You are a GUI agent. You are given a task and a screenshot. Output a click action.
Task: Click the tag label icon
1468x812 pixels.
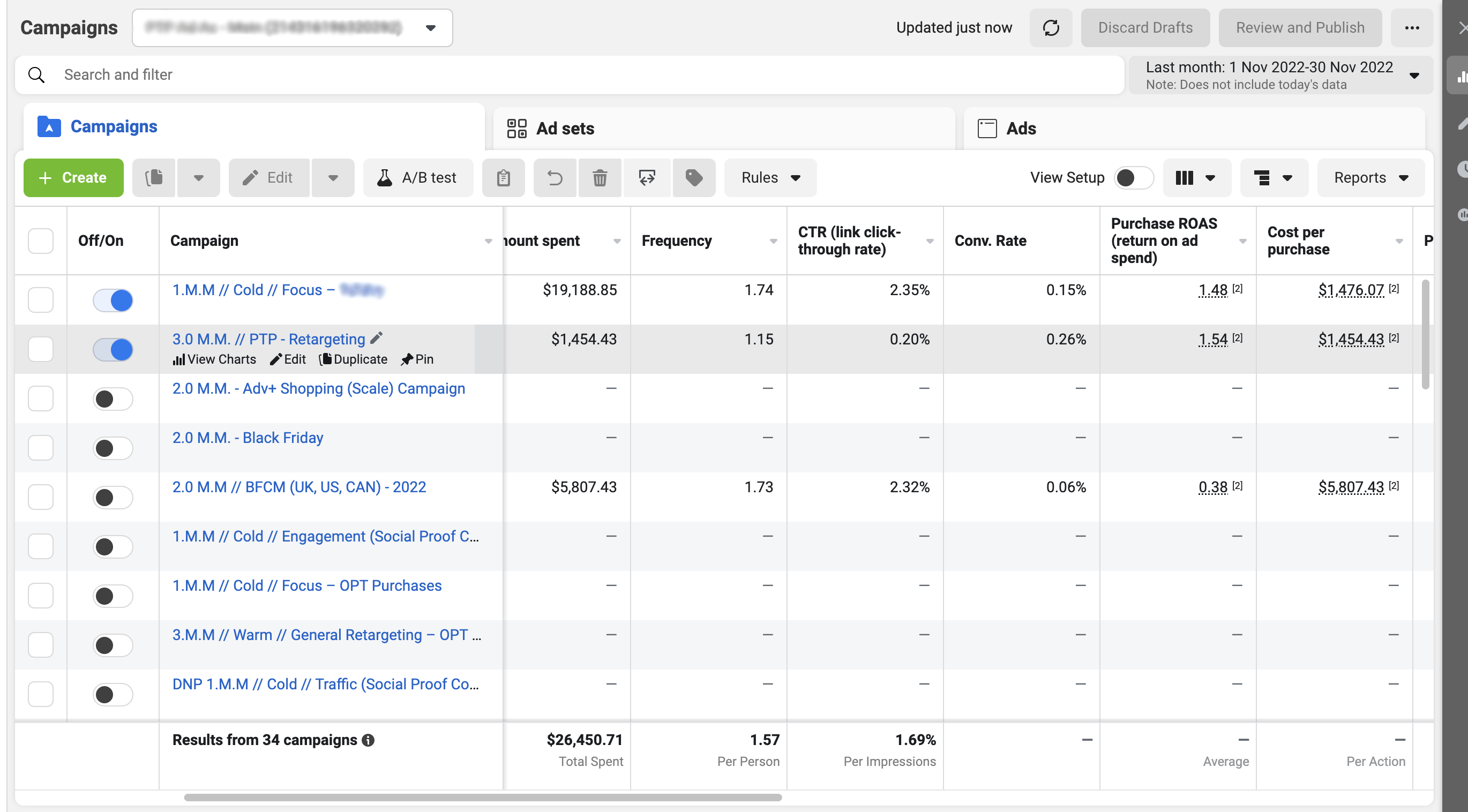tap(693, 178)
